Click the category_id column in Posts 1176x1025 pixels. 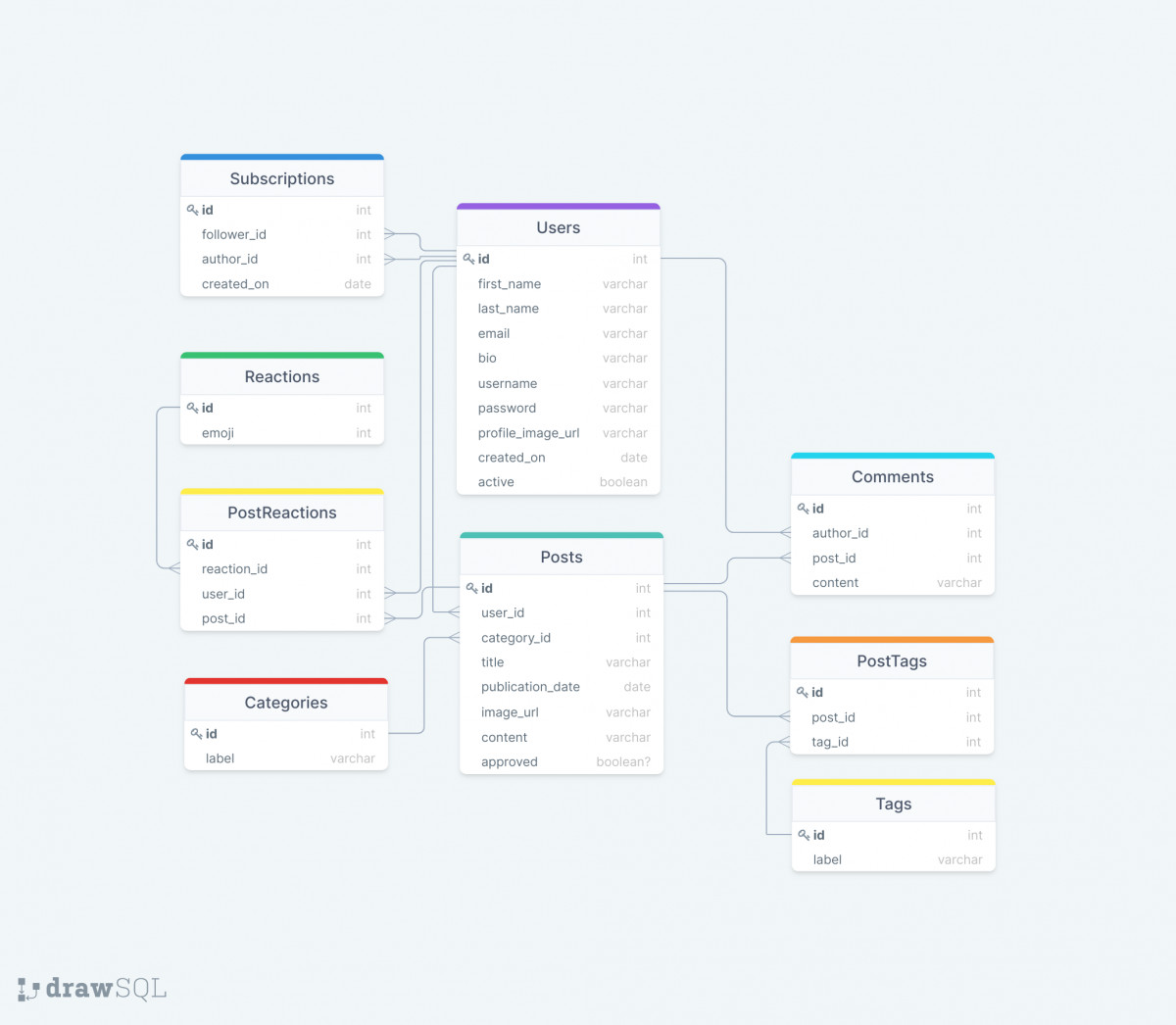click(562, 638)
